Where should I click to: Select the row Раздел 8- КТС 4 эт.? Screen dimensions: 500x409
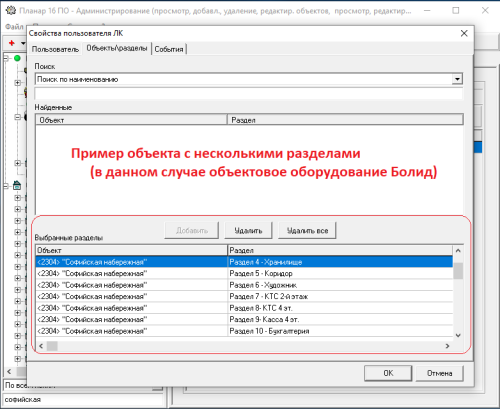click(244, 308)
